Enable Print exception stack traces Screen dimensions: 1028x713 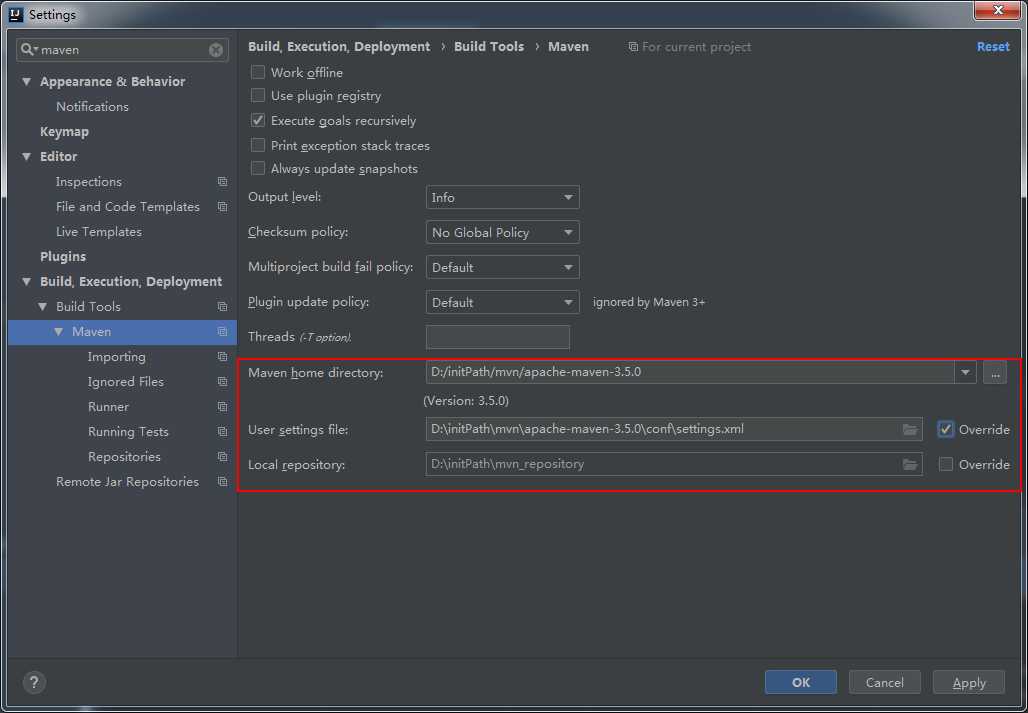(x=258, y=145)
